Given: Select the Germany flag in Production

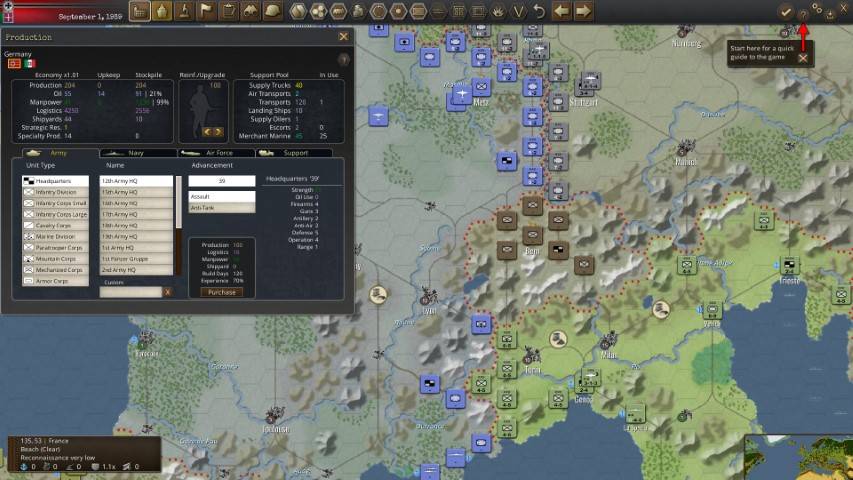Looking at the screenshot, I should pos(15,63).
